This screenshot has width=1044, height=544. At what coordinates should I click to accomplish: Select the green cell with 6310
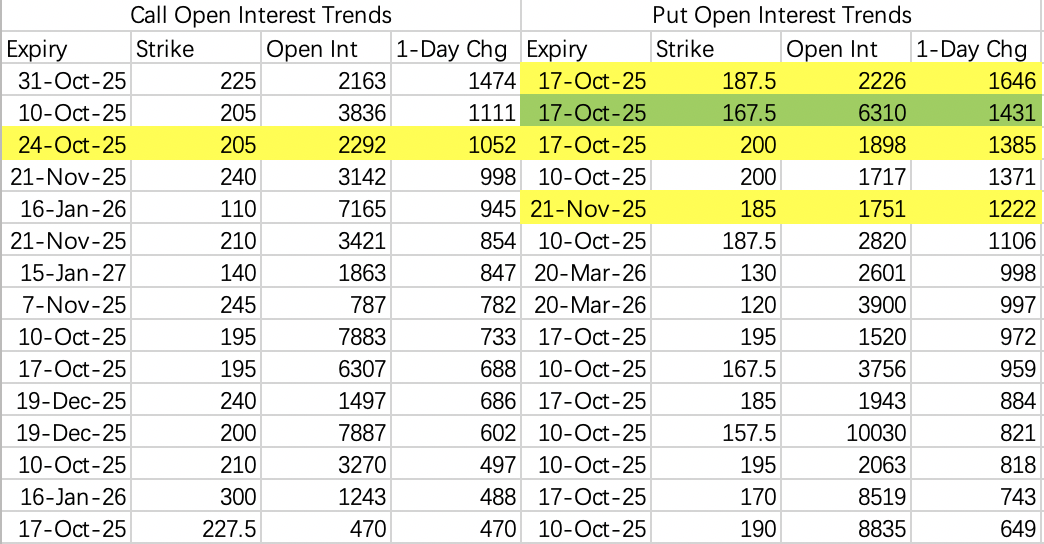pos(846,113)
